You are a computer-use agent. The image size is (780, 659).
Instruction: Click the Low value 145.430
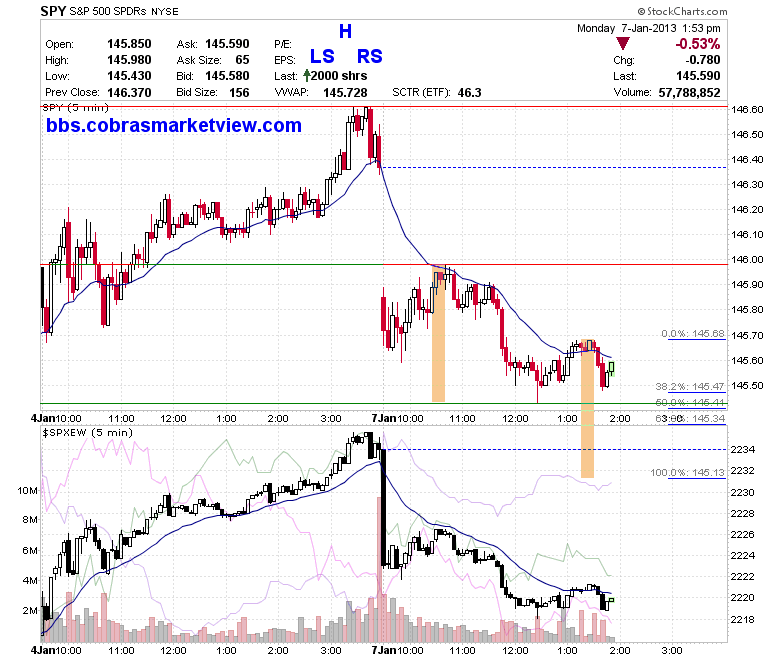(x=129, y=76)
